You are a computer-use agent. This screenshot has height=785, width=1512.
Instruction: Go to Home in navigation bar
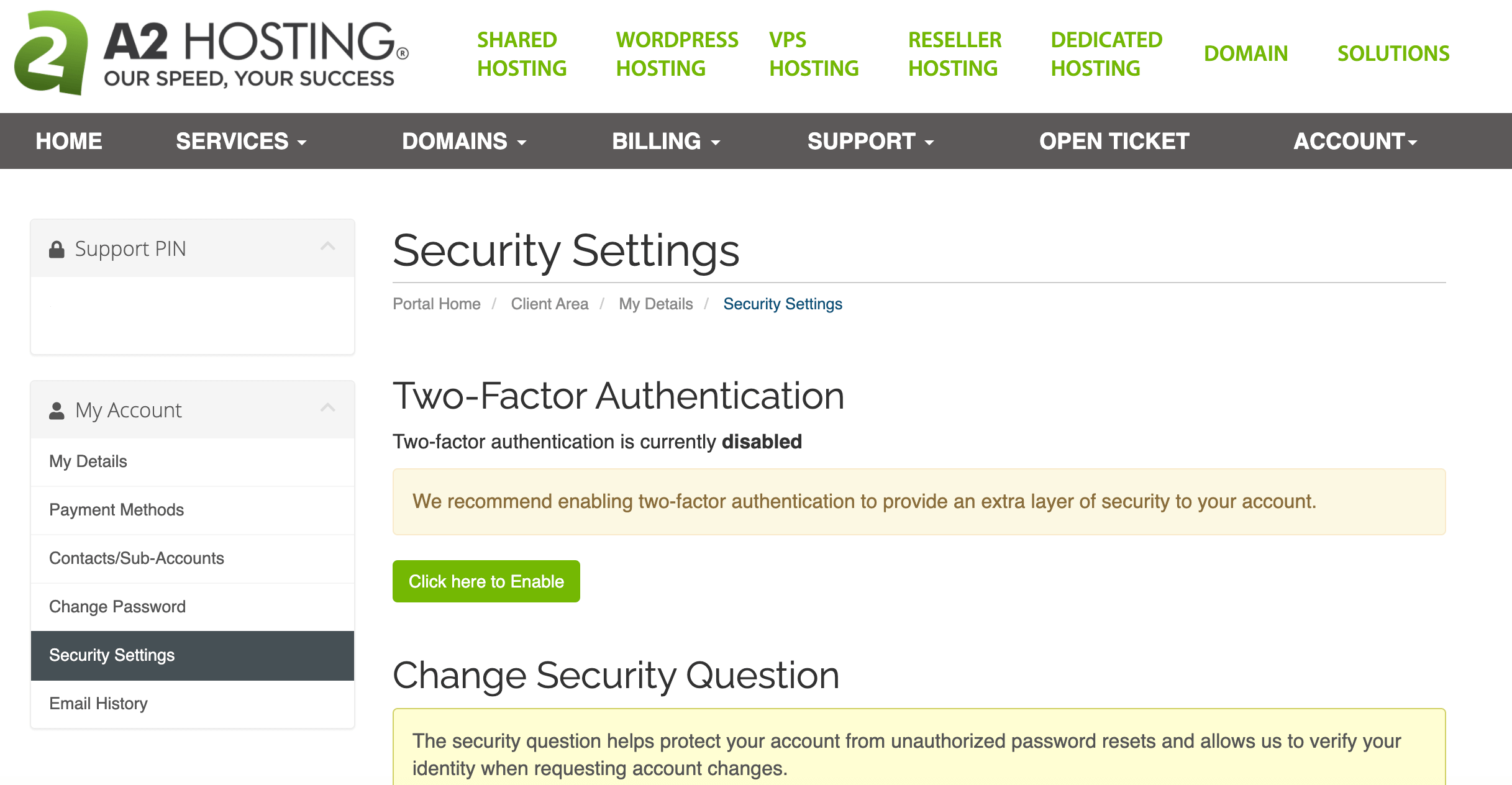click(69, 142)
